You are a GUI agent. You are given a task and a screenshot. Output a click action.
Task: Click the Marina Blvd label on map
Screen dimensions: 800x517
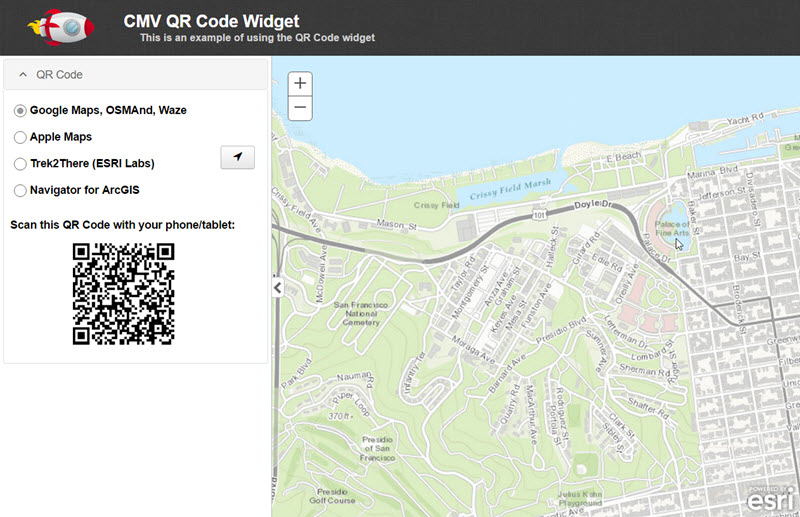coord(712,172)
